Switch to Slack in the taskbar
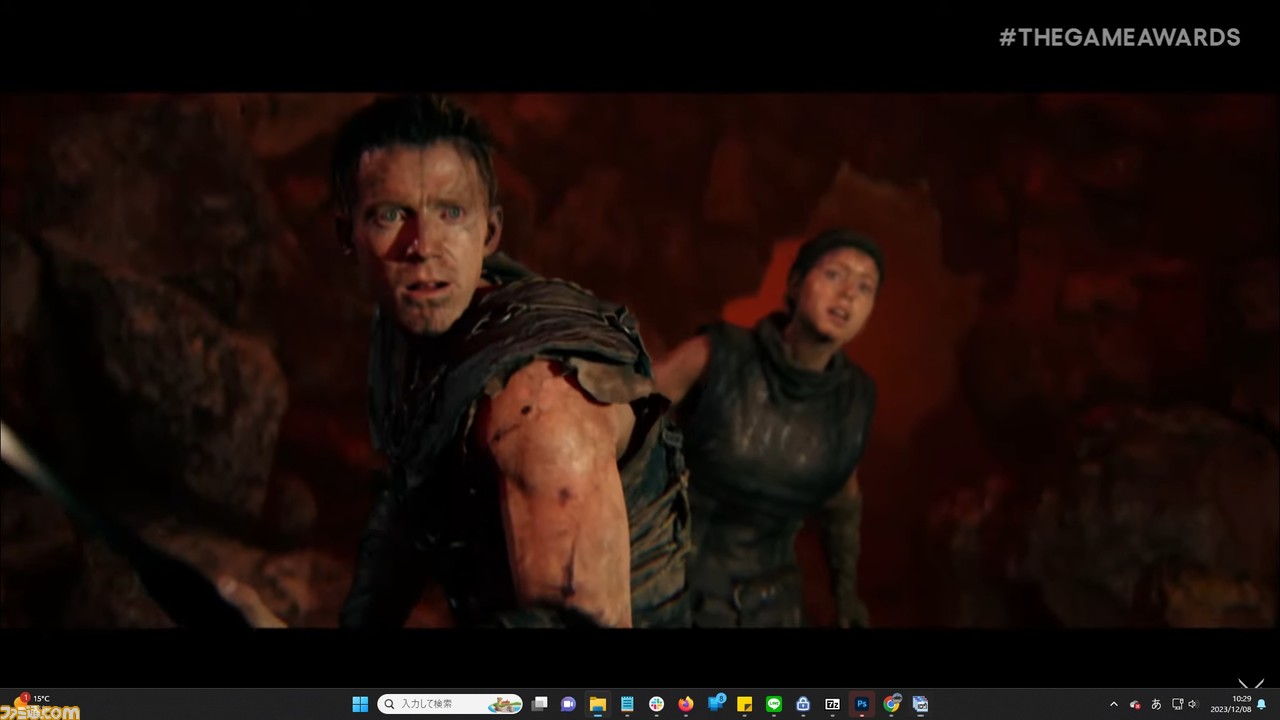Image resolution: width=1280 pixels, height=720 pixels. click(656, 704)
